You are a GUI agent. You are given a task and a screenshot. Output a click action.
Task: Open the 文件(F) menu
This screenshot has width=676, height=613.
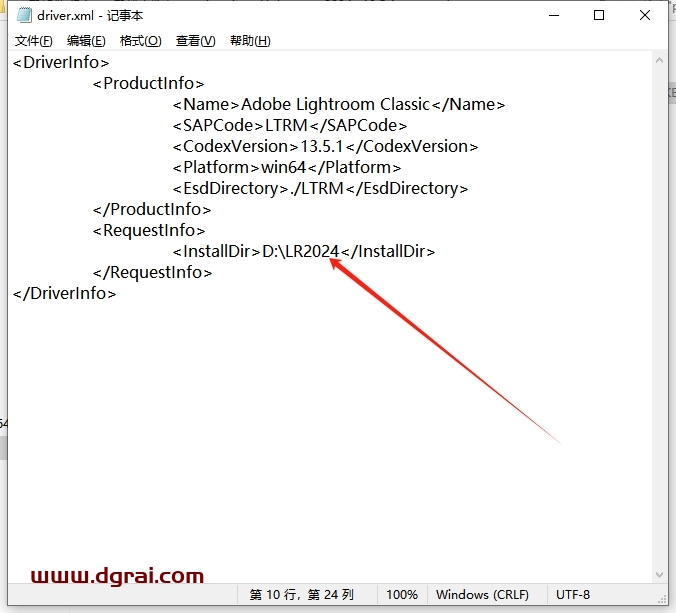34,41
